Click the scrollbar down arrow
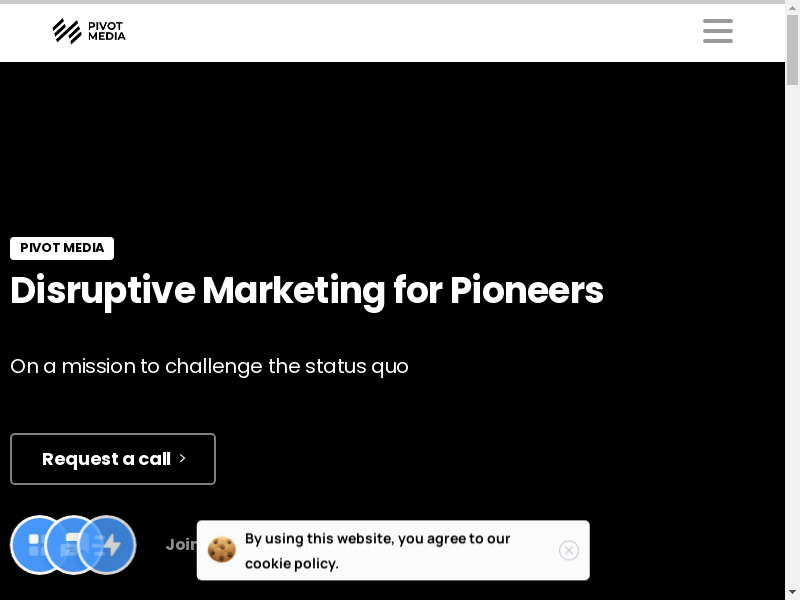Screen dimensions: 800x600 click(793, 591)
